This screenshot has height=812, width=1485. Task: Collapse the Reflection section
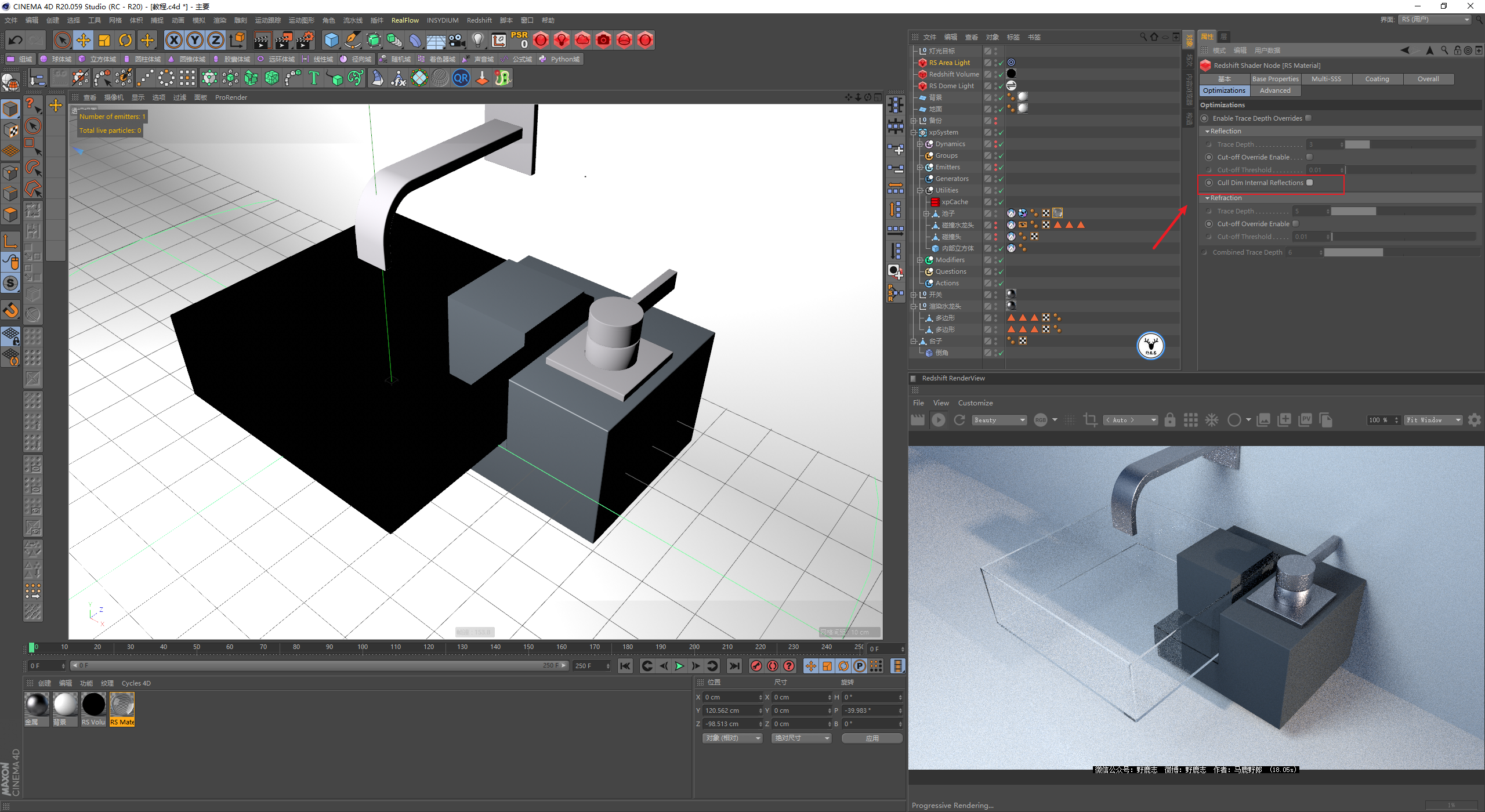coord(1208,132)
